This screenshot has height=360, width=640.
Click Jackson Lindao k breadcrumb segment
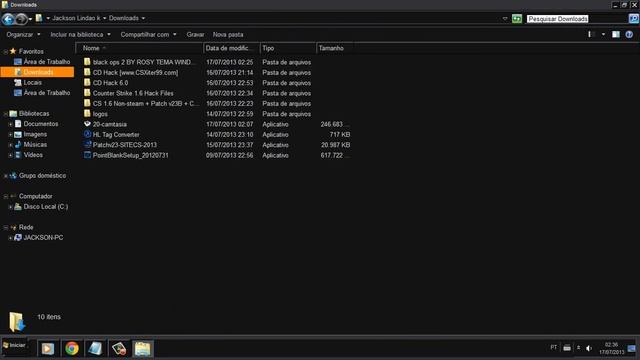click(76, 18)
